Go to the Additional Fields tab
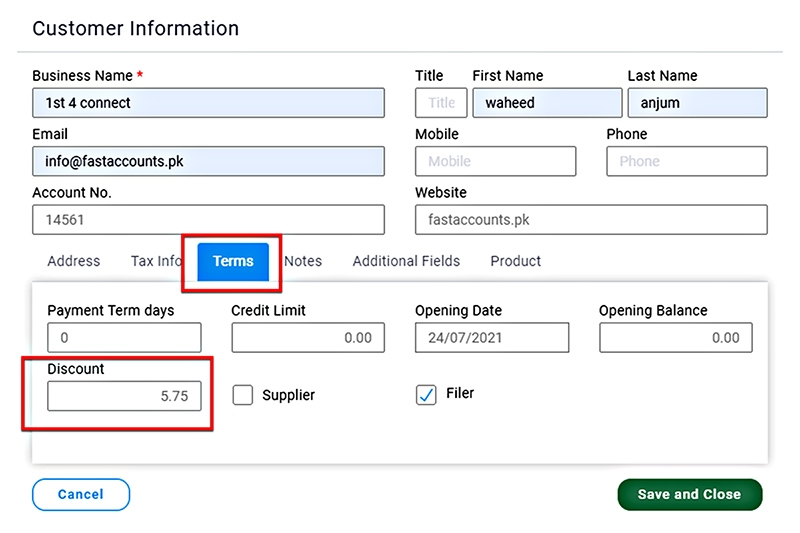The height and width of the screenshot is (533, 800). [406, 261]
